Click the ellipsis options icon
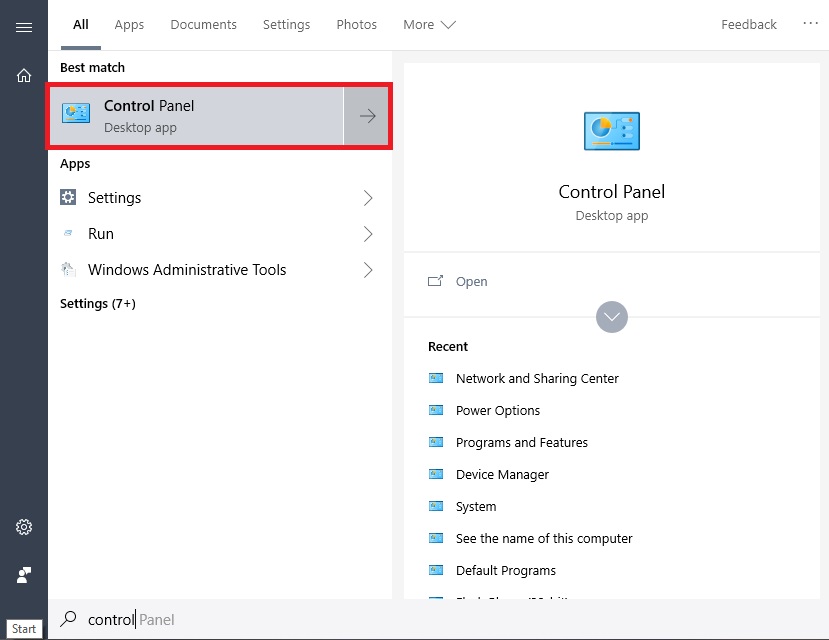Viewport: 829px width, 640px height. [810, 23]
